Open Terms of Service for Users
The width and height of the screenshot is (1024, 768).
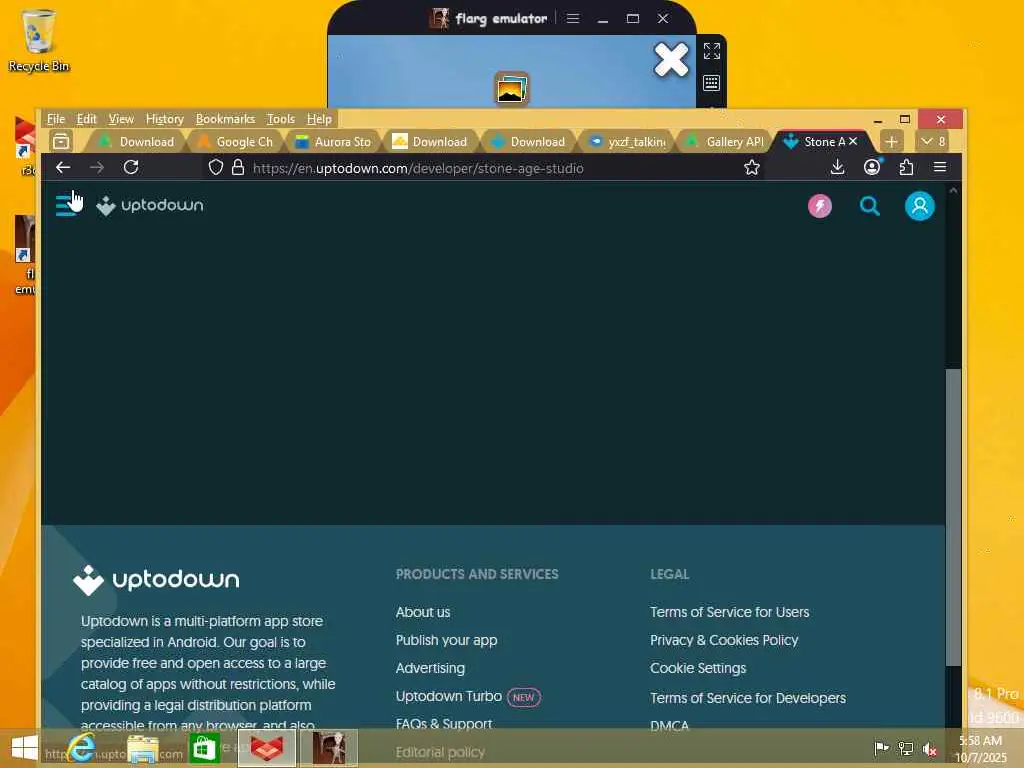729,613
